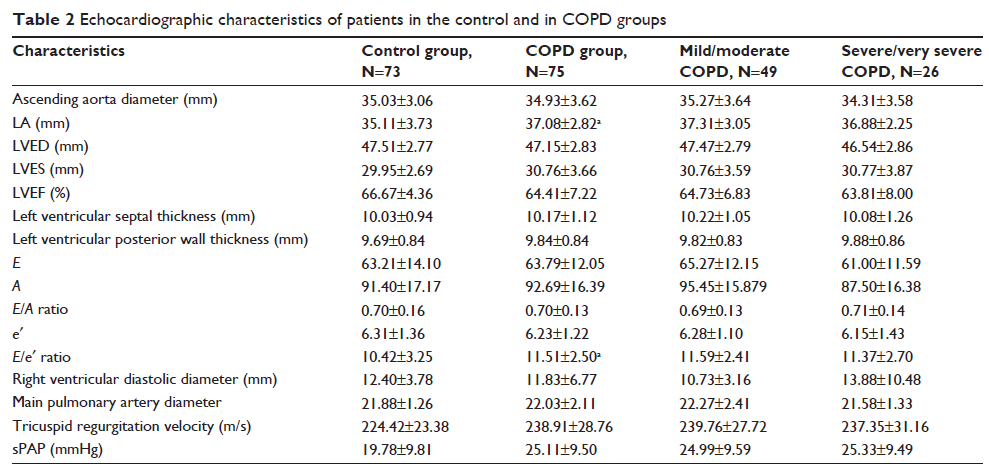Viewport: 989px width, 470px height.
Task: Select the Left ventricular septal thickness label
Action: [x=125, y=215]
